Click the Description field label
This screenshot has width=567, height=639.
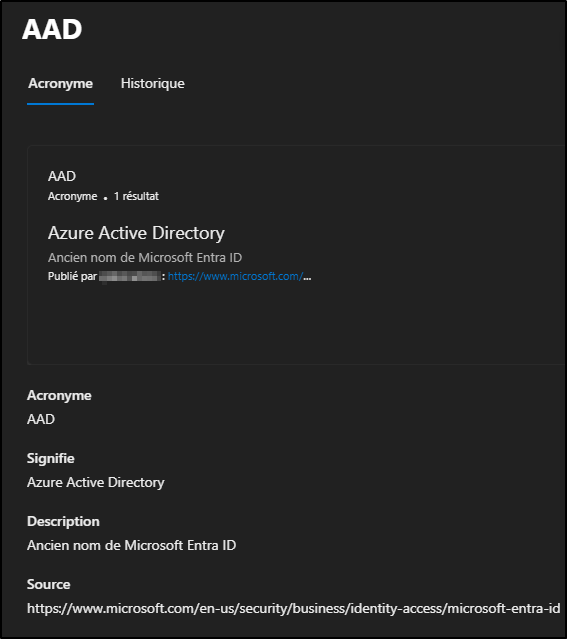click(x=63, y=521)
